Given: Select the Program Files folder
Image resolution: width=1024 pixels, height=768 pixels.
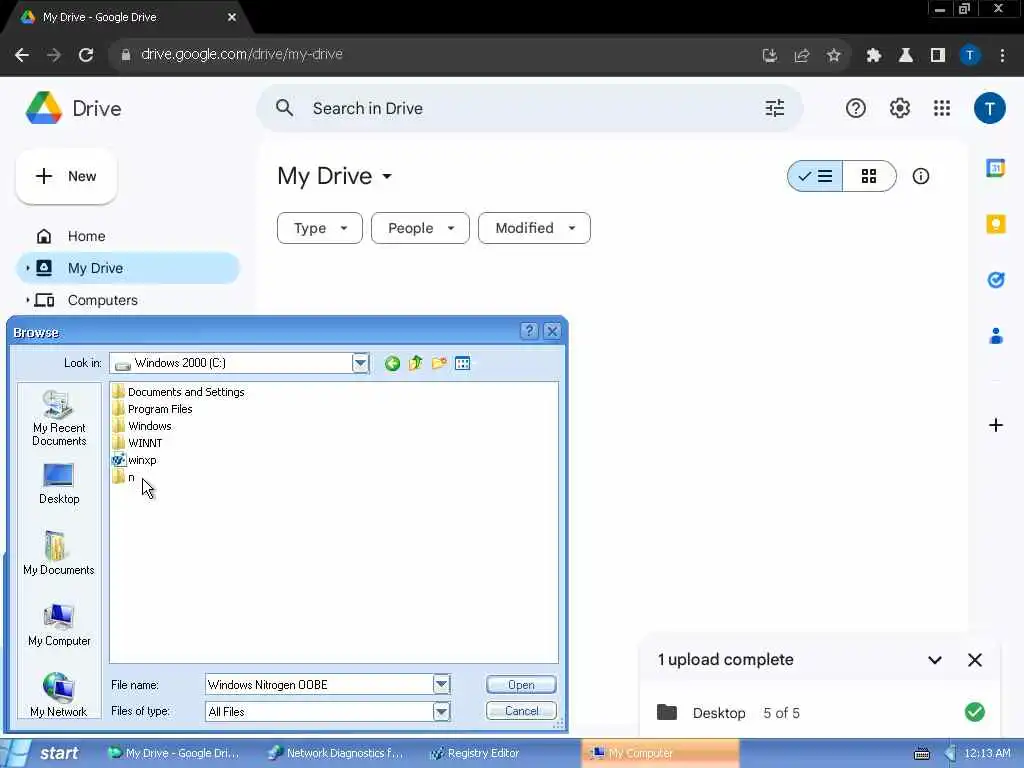Looking at the screenshot, I should click(152, 409).
